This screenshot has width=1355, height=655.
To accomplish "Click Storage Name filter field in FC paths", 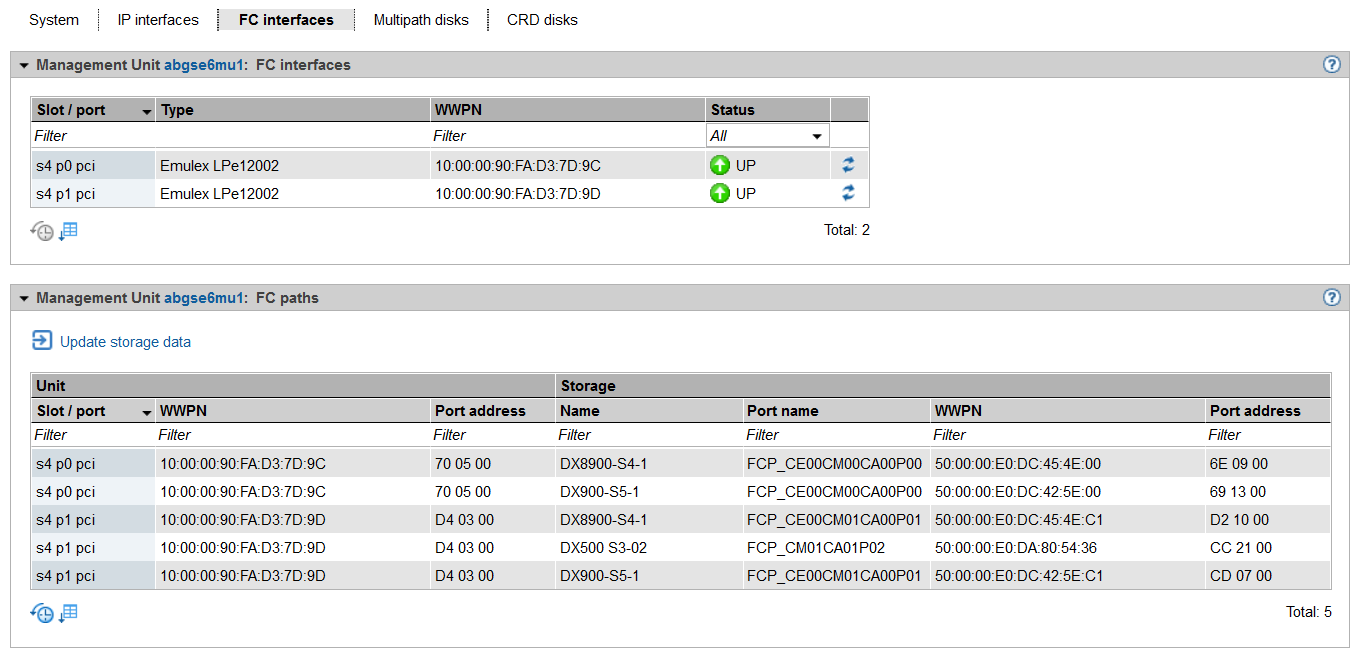I will point(648,435).
